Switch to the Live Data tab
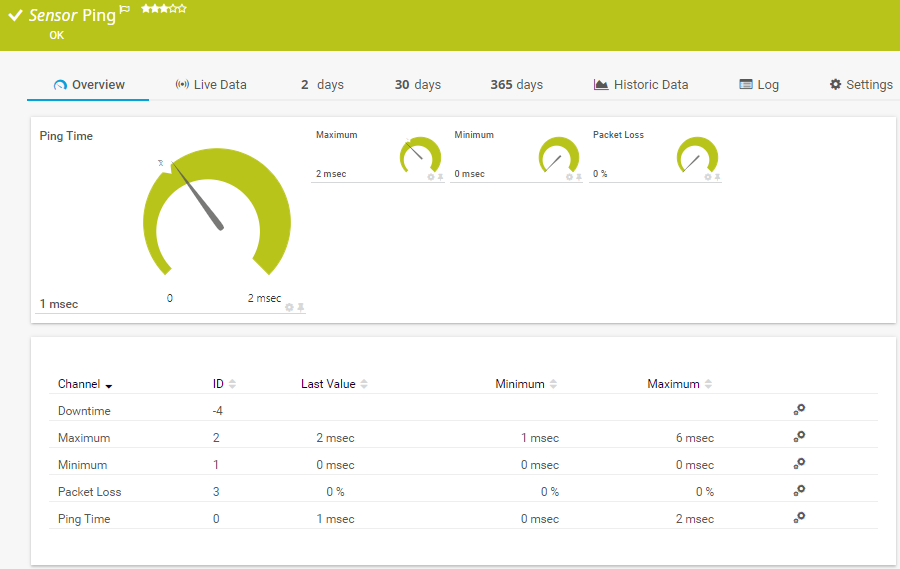 [210, 85]
